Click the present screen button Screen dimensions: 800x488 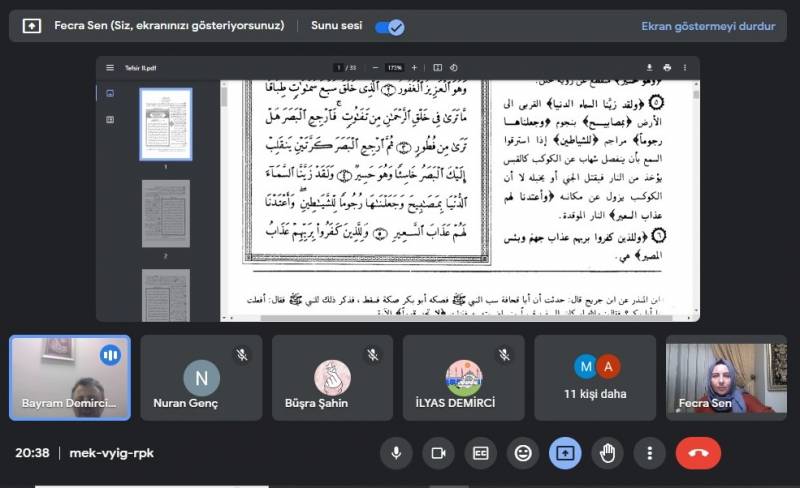pyautogui.click(x=565, y=453)
